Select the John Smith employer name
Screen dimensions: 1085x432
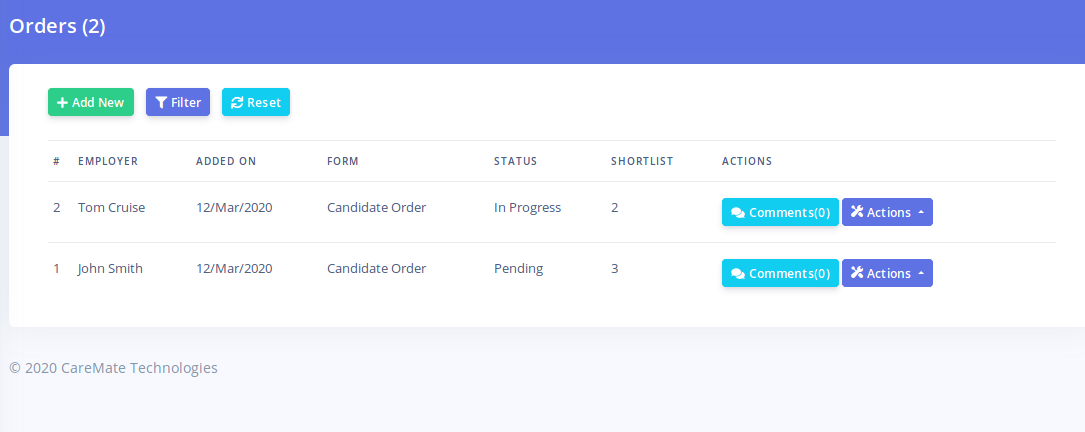(110, 269)
